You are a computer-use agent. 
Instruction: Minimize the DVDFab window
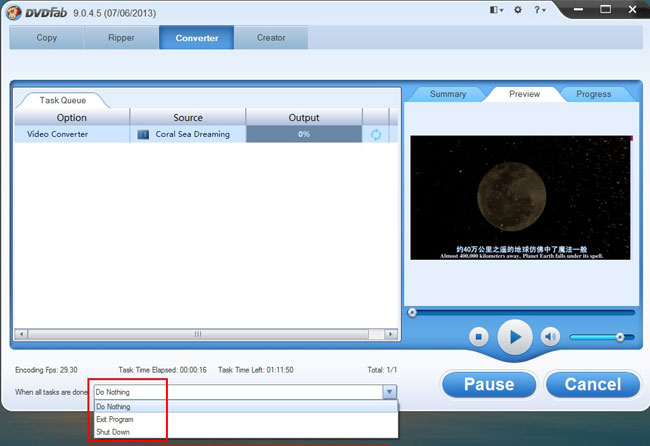[x=578, y=9]
